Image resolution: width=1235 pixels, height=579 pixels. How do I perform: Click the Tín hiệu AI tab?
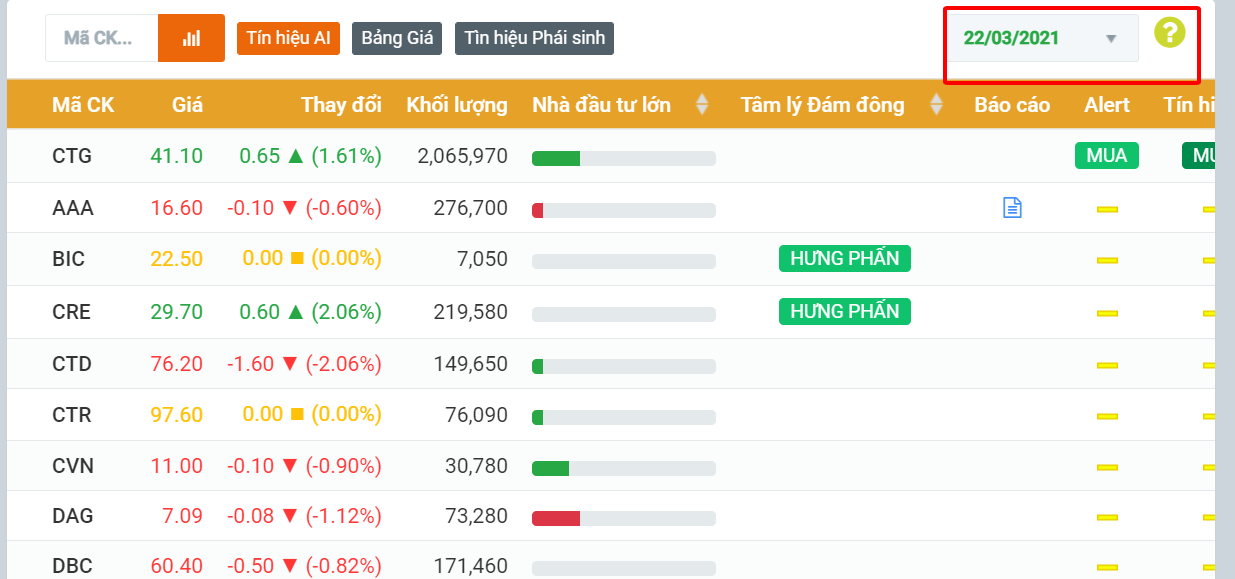click(288, 38)
